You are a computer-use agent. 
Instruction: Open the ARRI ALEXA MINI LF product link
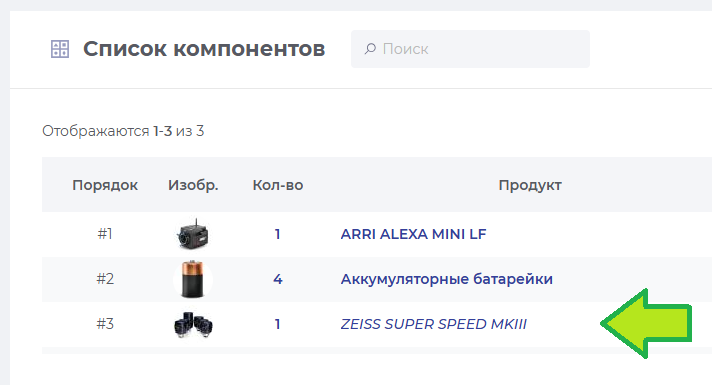pos(413,234)
